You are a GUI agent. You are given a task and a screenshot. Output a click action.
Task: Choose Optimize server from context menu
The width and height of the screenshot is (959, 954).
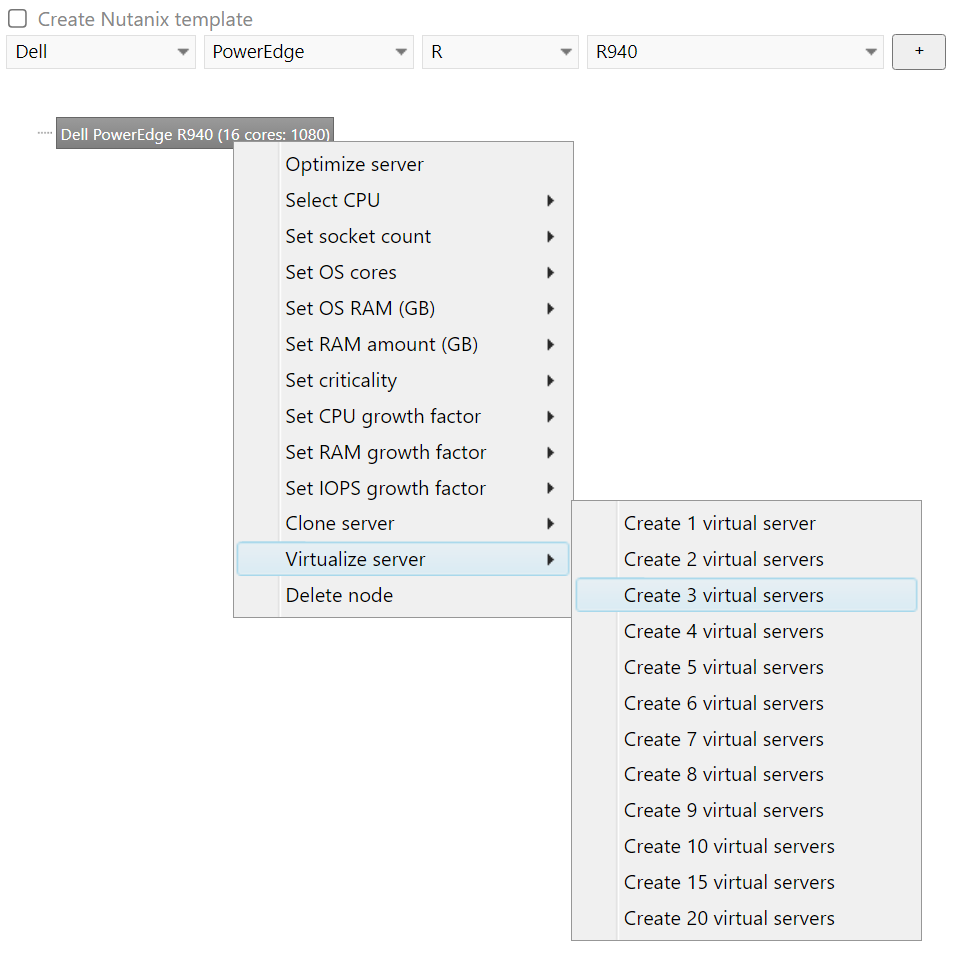354,165
